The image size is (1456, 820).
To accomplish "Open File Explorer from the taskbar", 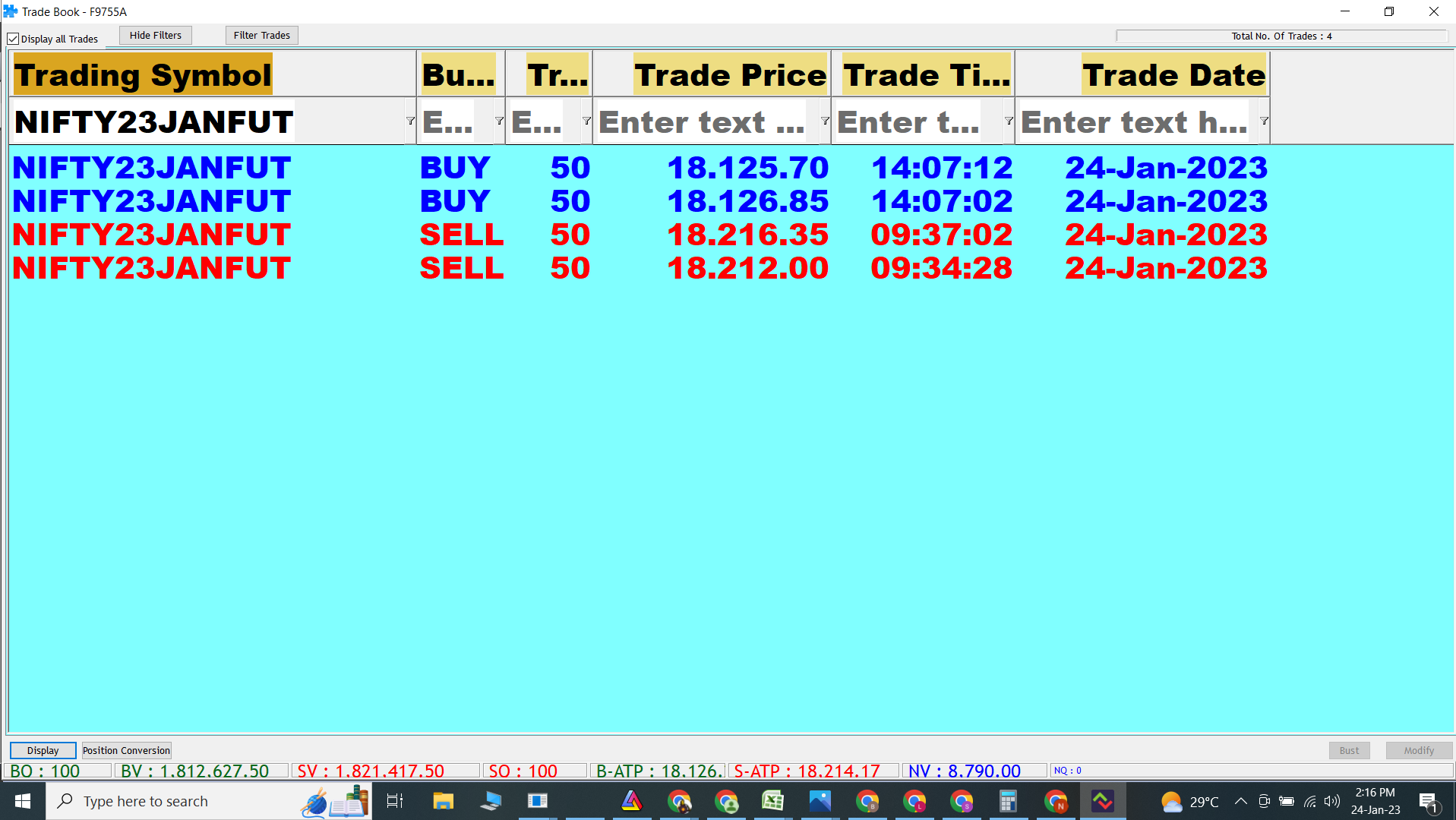I will (443, 801).
